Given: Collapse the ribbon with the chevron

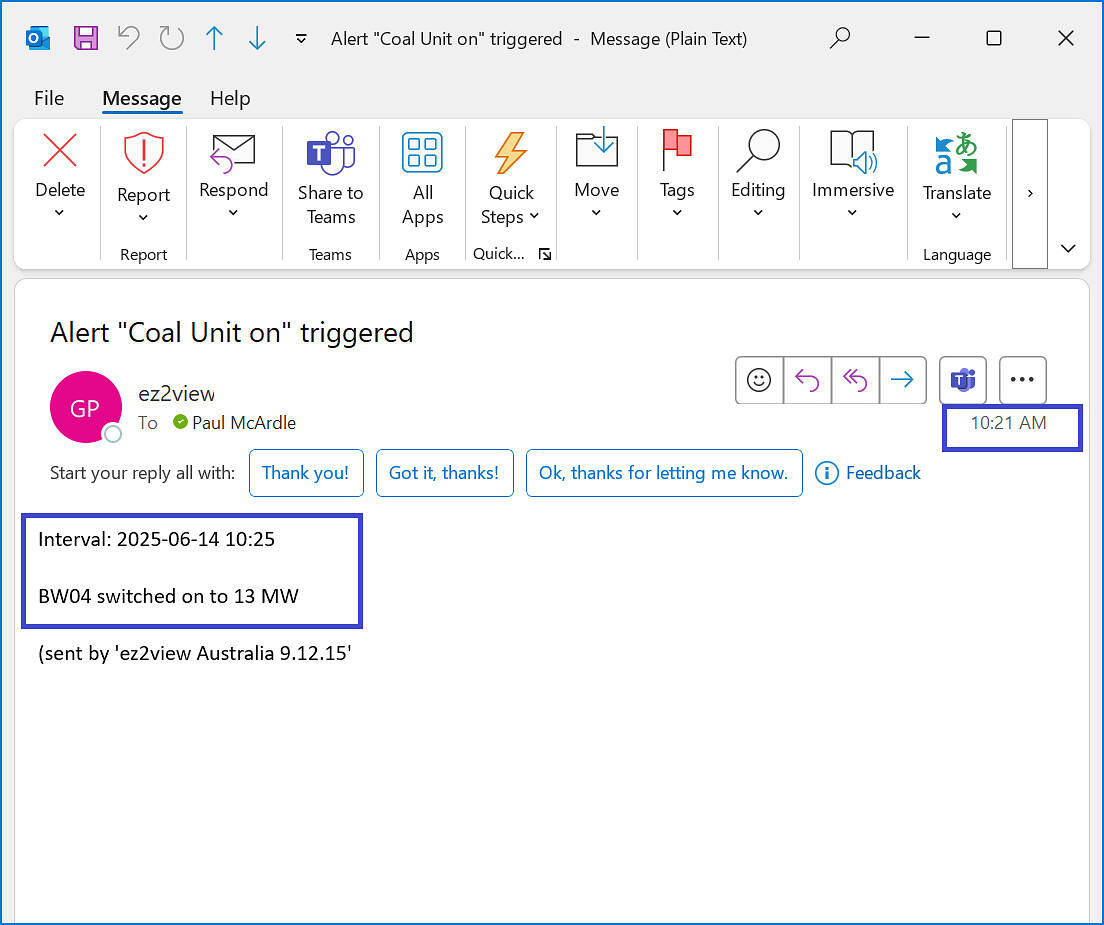Looking at the screenshot, I should (x=1068, y=248).
